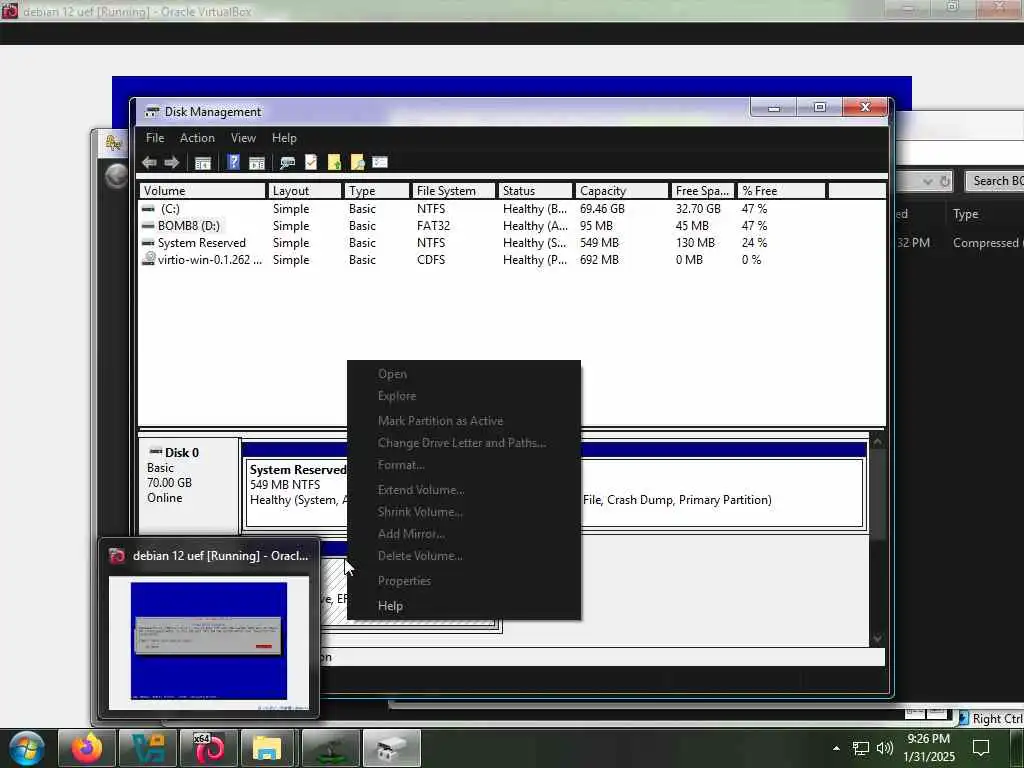Click the blue Help question-mark toolbar icon
The width and height of the screenshot is (1024, 768).
point(233,162)
